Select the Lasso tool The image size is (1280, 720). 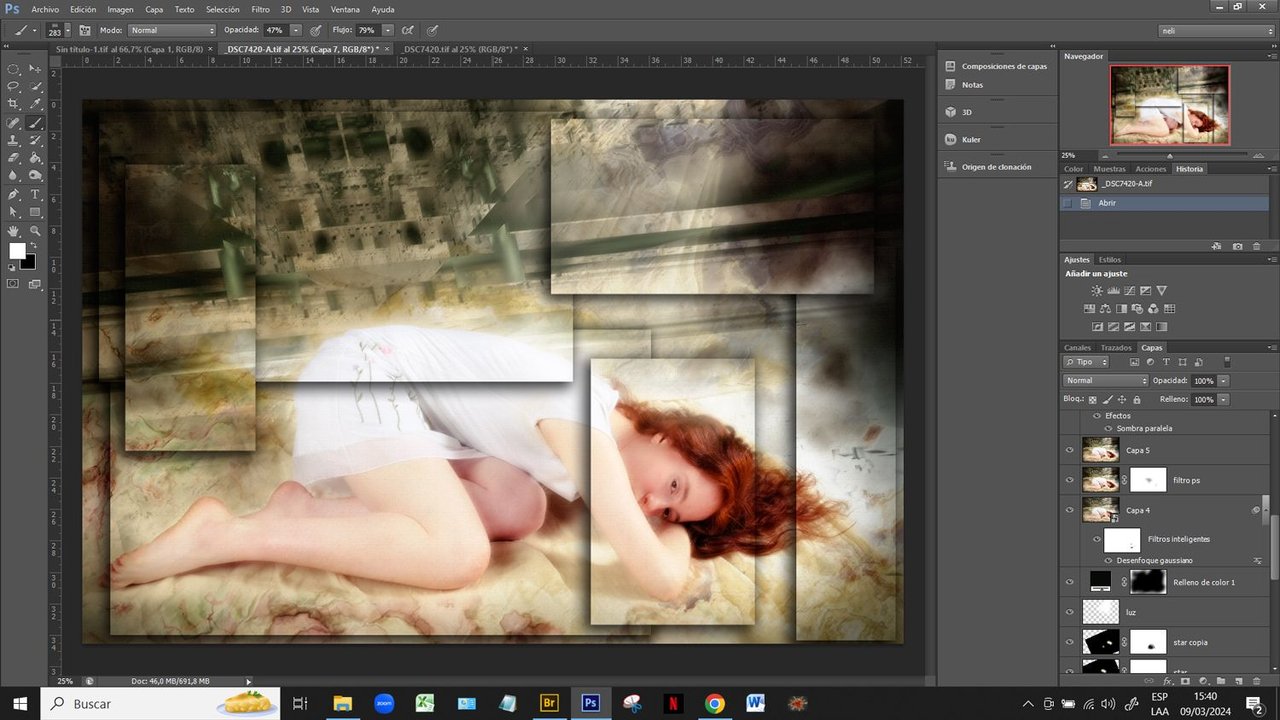[14, 87]
